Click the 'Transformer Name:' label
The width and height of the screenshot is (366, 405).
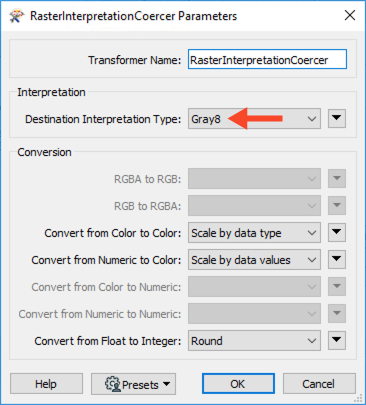[134, 60]
